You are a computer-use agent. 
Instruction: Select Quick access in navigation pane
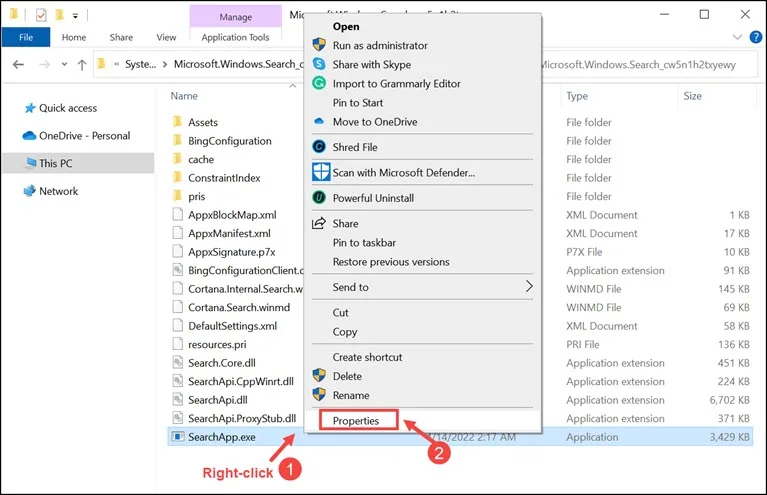68,108
